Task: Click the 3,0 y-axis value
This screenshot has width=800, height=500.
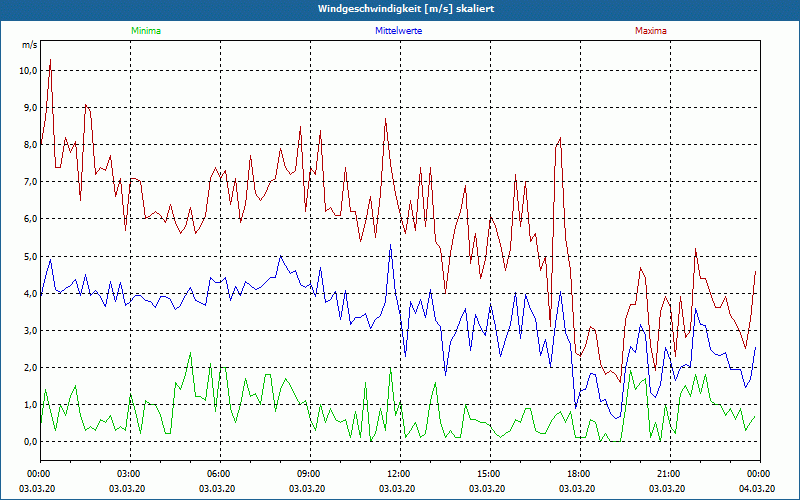Action: [30, 331]
